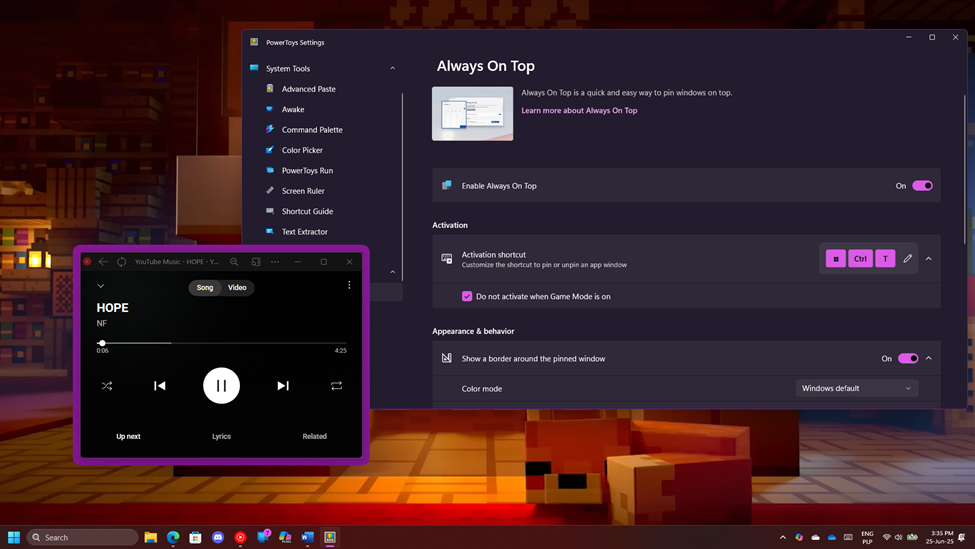Click the HOPE song progress bar

tap(222, 343)
